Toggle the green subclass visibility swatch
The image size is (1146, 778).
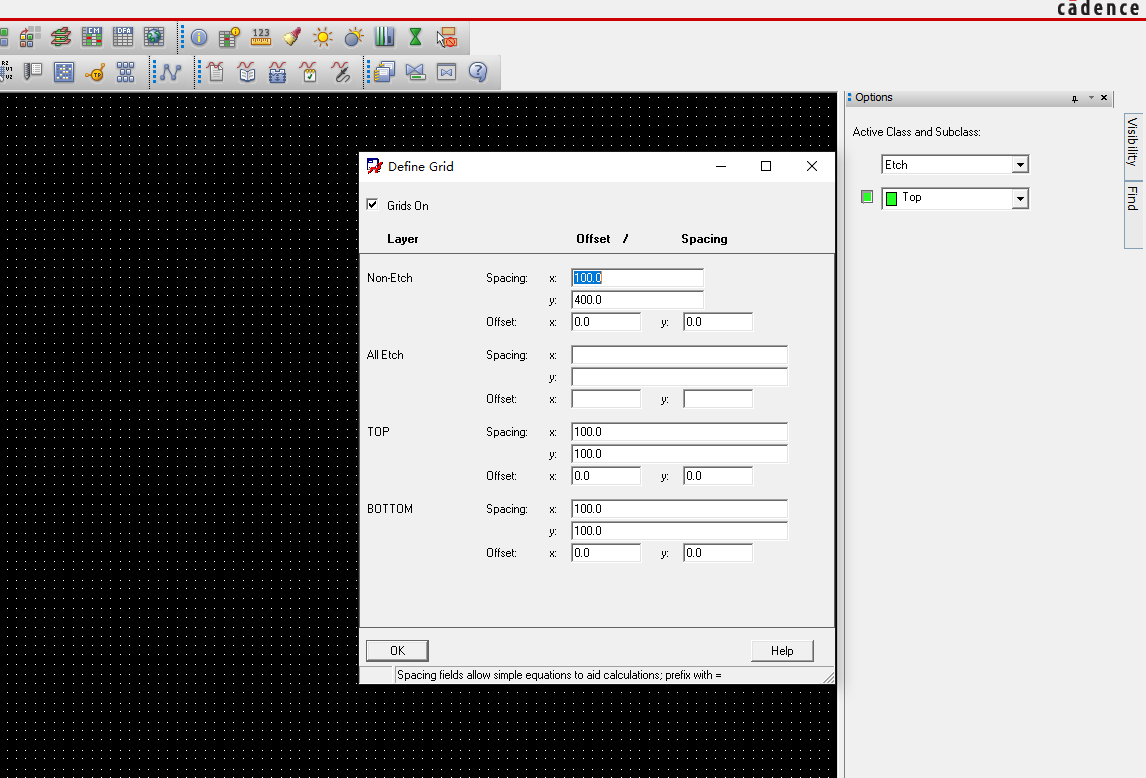[x=866, y=197]
